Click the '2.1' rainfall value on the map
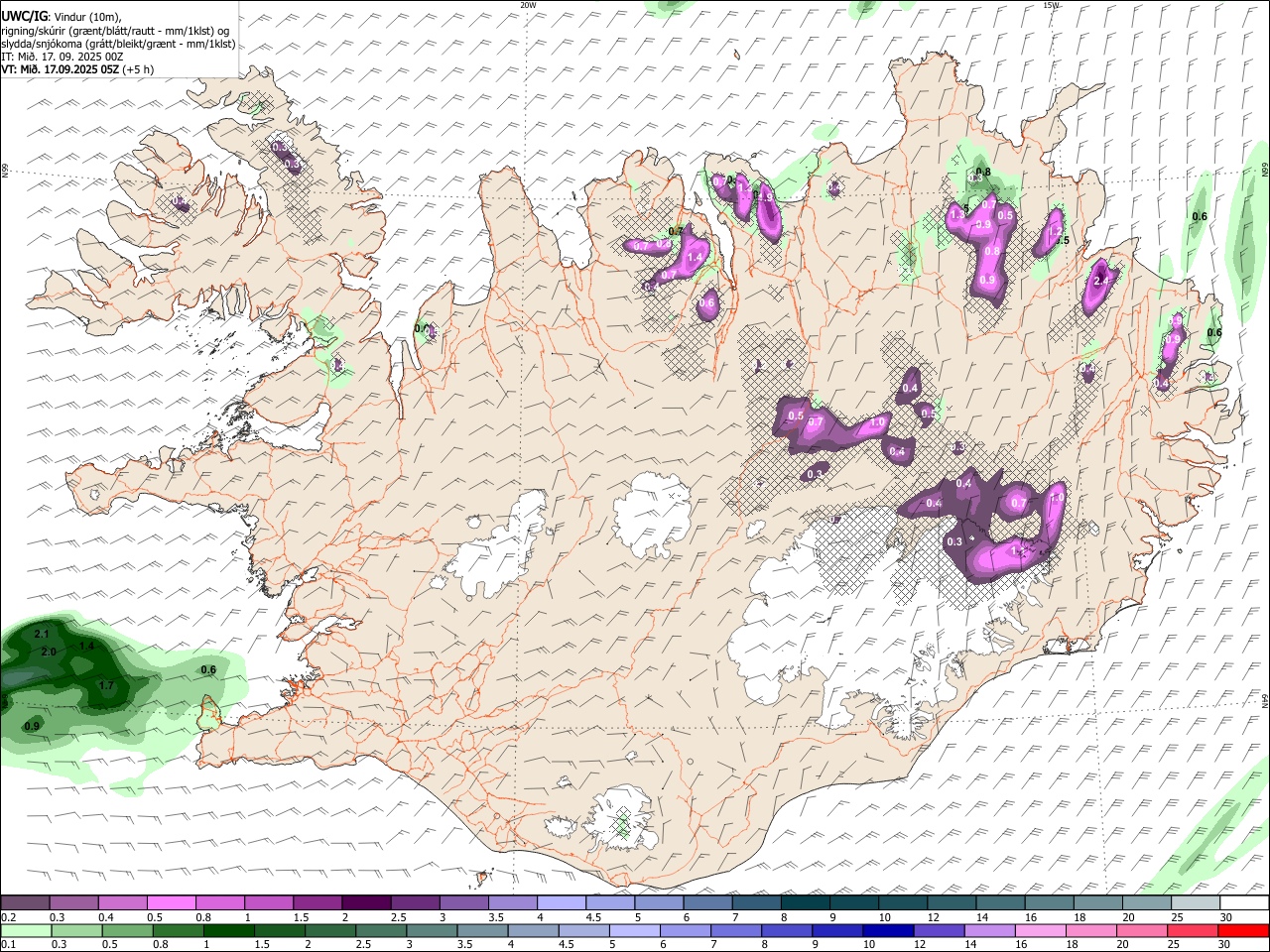 click(x=42, y=634)
